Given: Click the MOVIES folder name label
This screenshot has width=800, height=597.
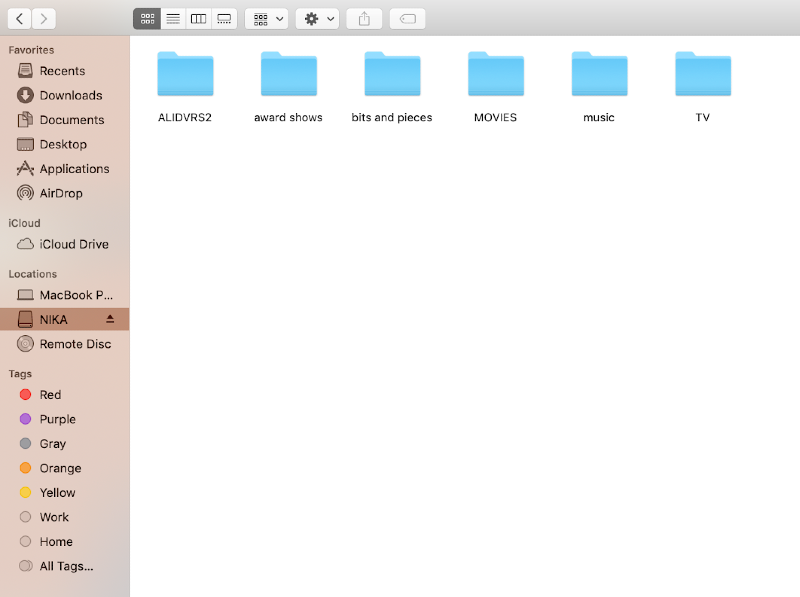Looking at the screenshot, I should tap(495, 118).
